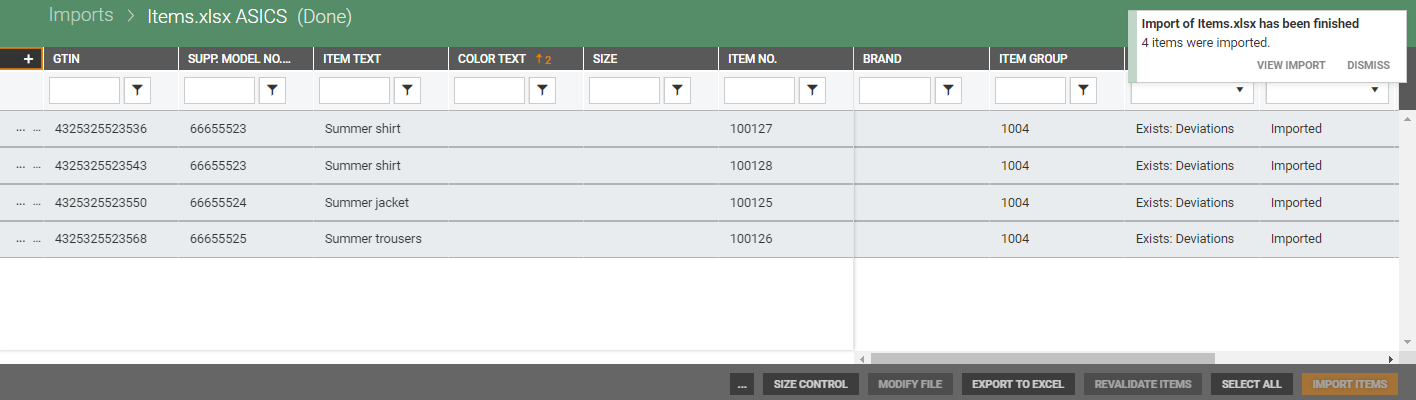Expand the status filter dropdown beside Item Group
This screenshot has width=1416, height=400.
coord(1192,91)
